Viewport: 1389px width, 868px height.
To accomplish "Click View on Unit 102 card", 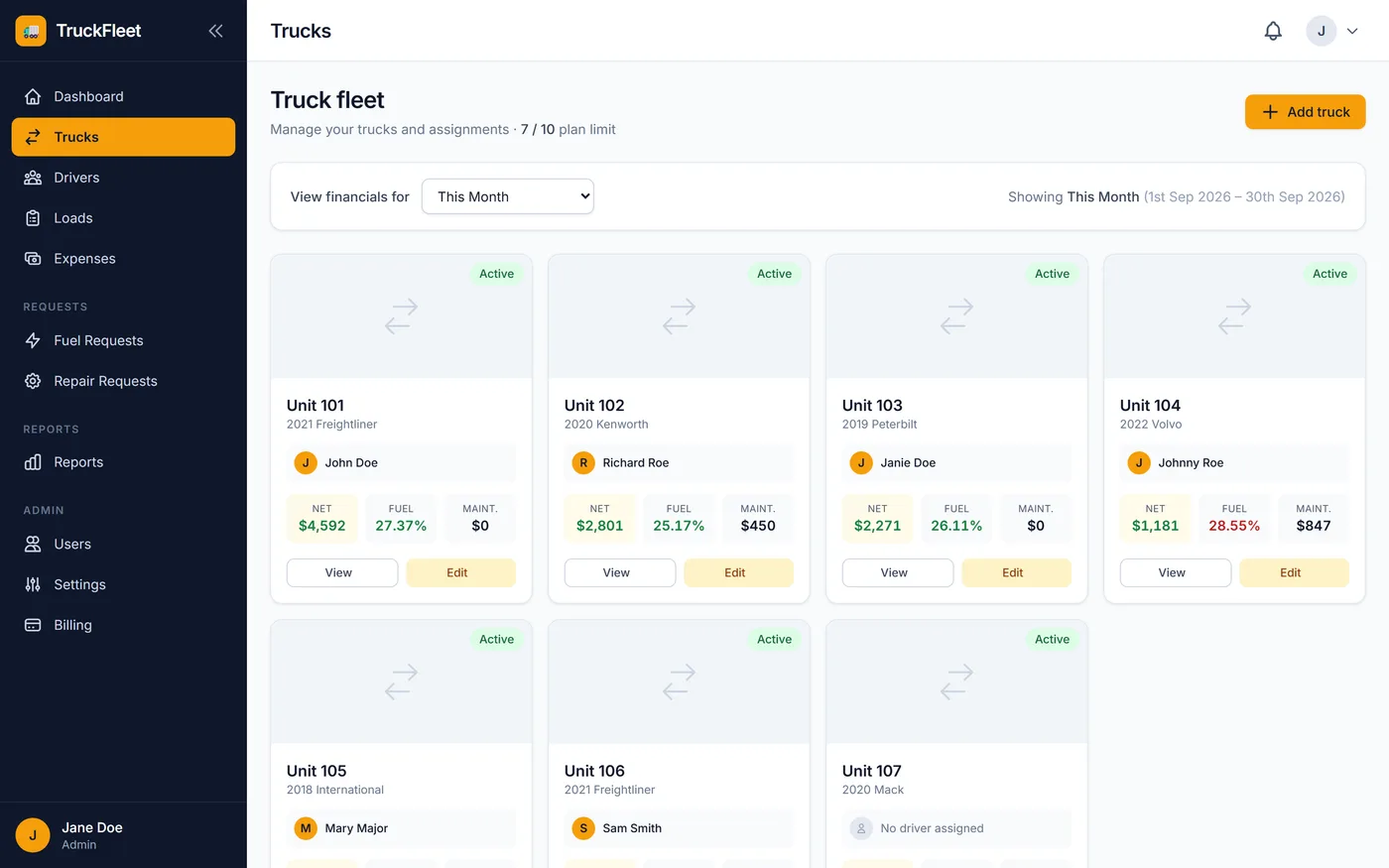I will point(620,572).
